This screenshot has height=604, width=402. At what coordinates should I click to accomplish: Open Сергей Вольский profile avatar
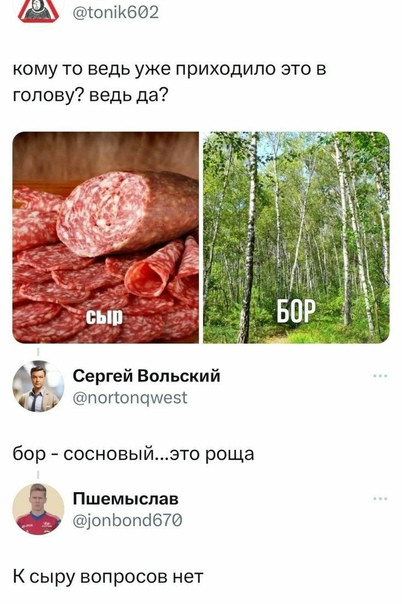tap(38, 386)
